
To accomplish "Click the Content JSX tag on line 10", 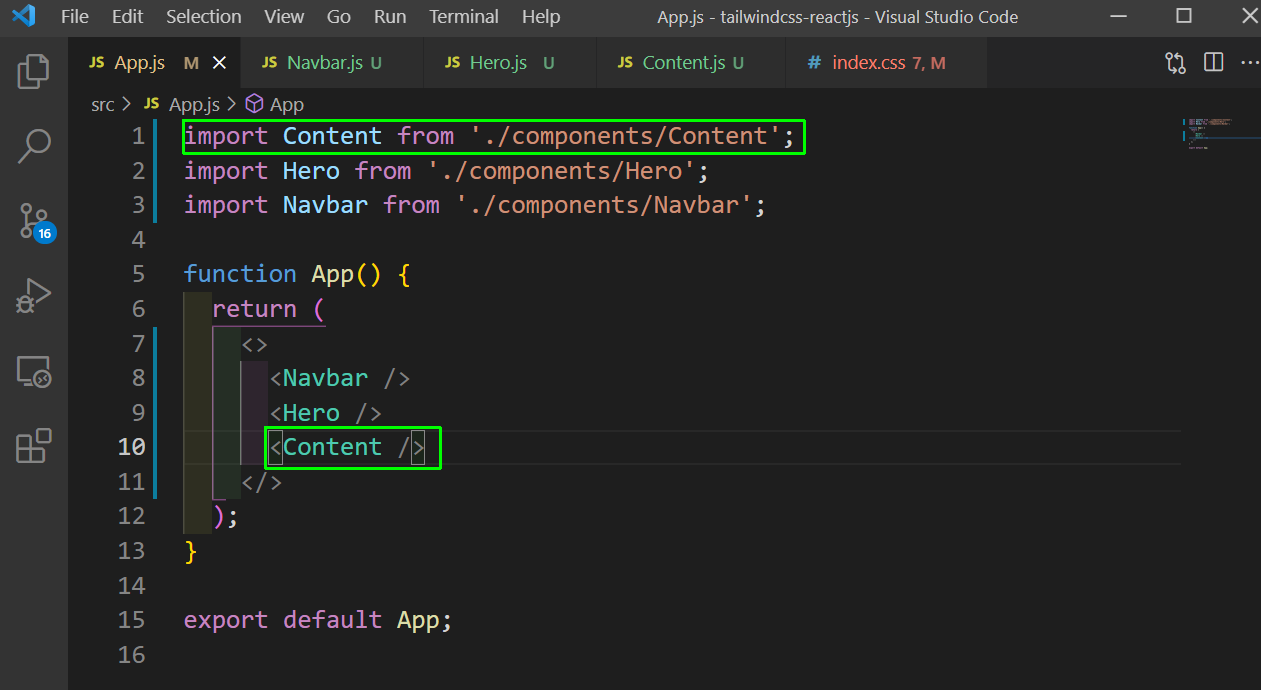I will point(347,447).
